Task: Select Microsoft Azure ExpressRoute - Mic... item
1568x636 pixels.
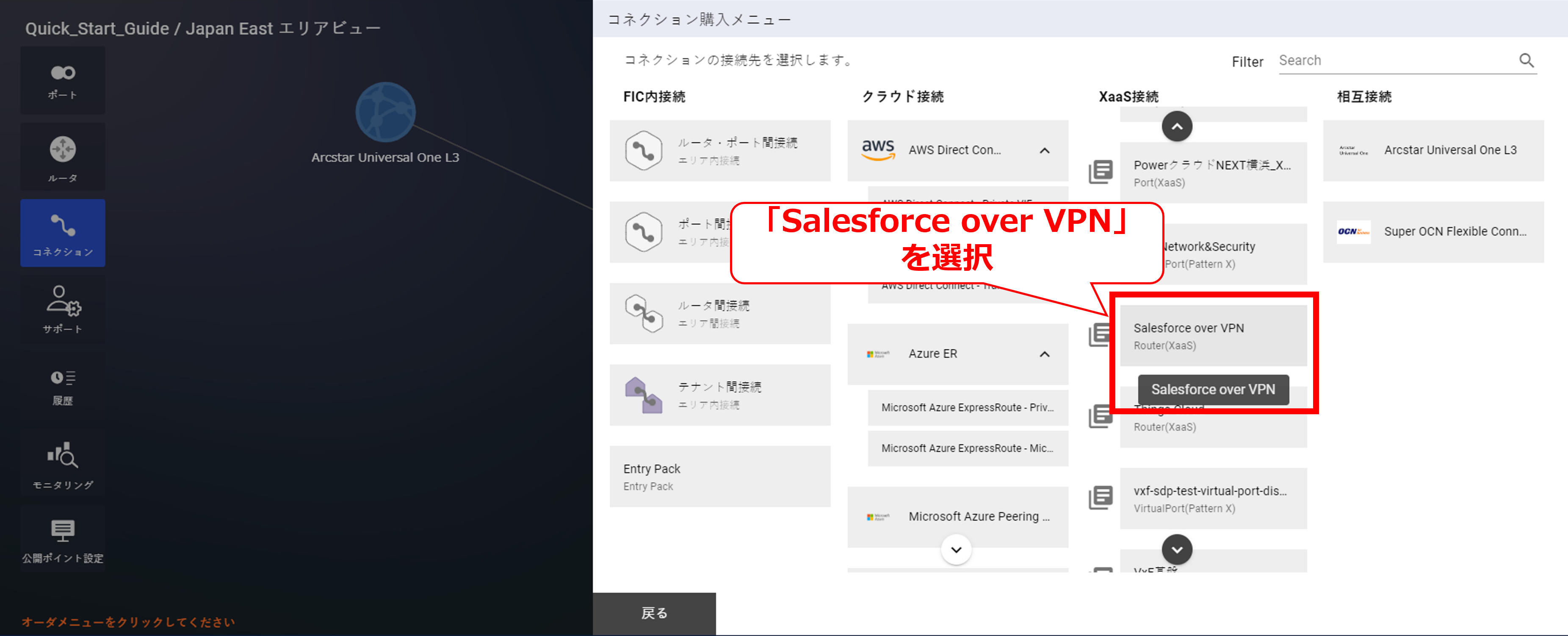Action: (968, 448)
